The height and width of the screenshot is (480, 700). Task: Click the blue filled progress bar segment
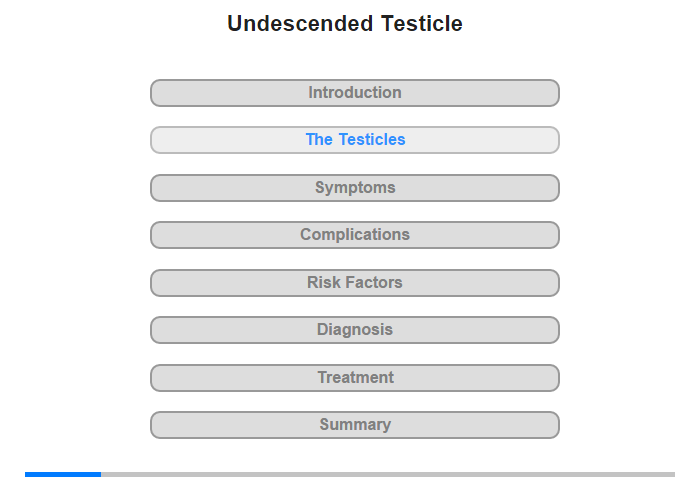point(63,474)
